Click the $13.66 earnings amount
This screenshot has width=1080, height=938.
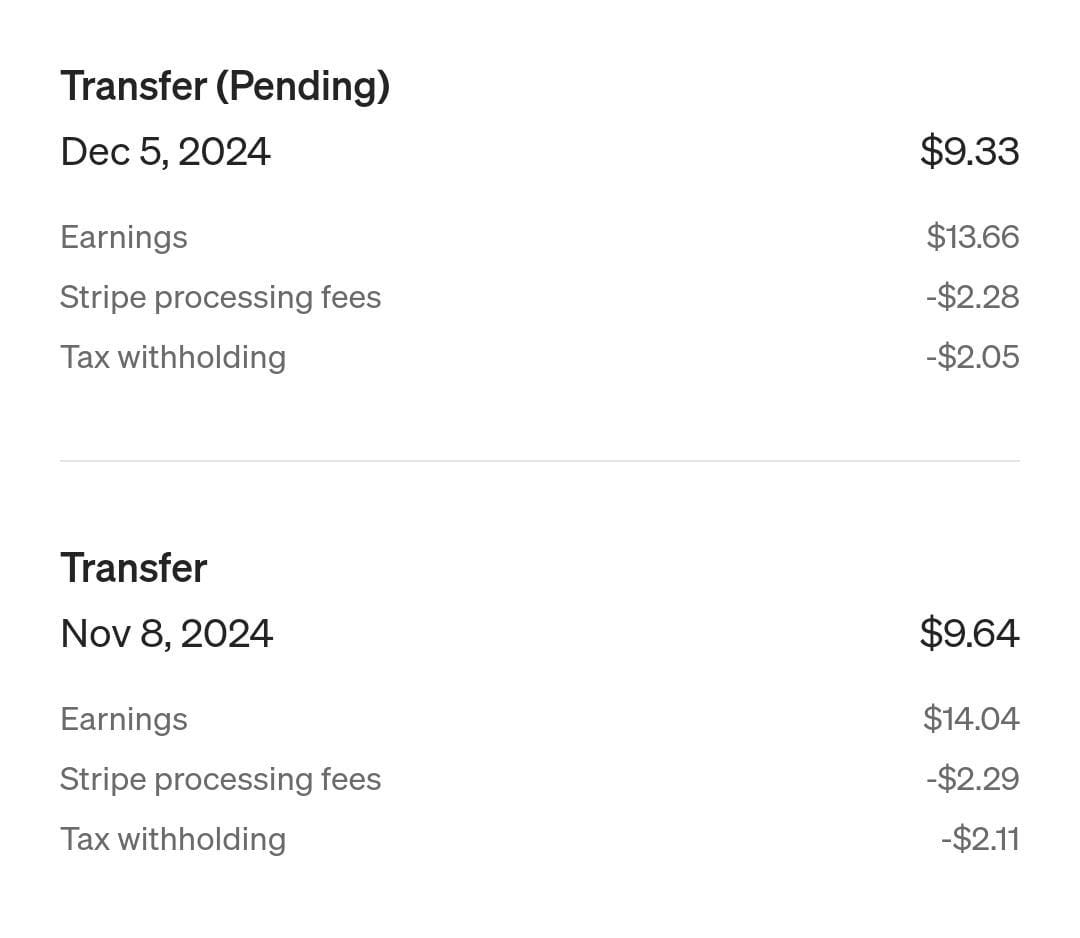tap(972, 237)
